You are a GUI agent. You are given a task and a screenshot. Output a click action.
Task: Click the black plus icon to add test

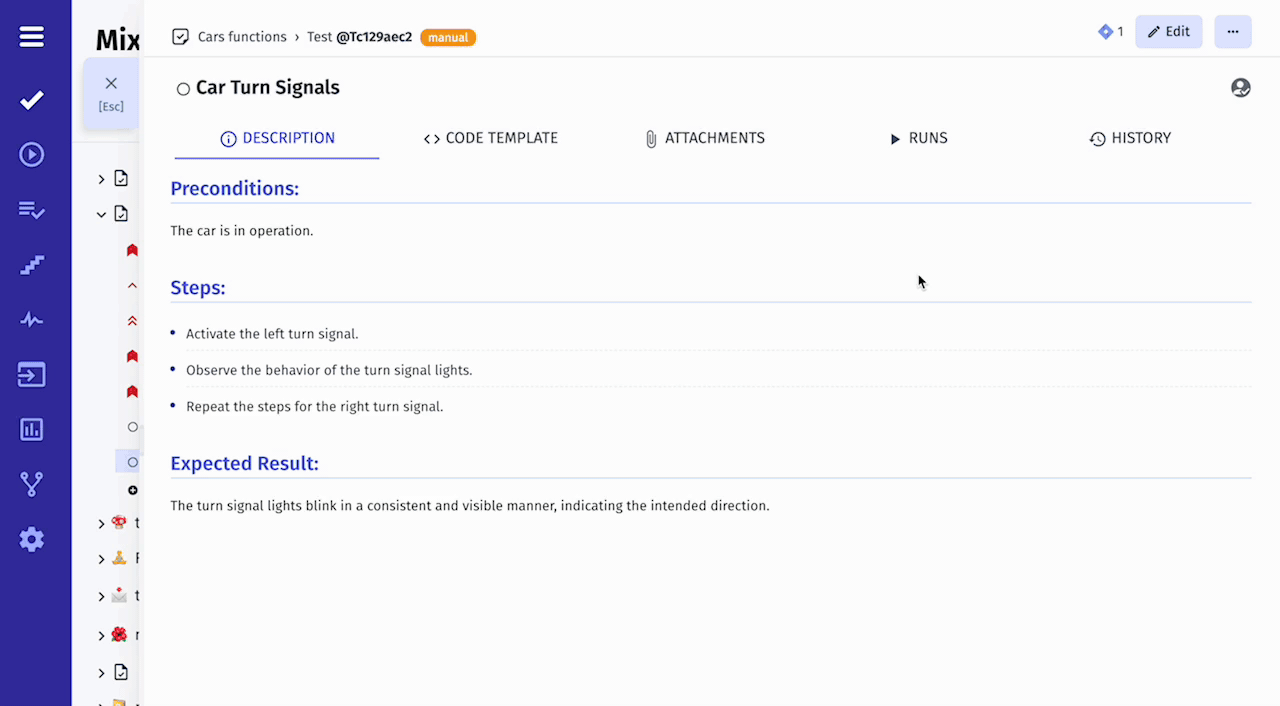pos(132,490)
